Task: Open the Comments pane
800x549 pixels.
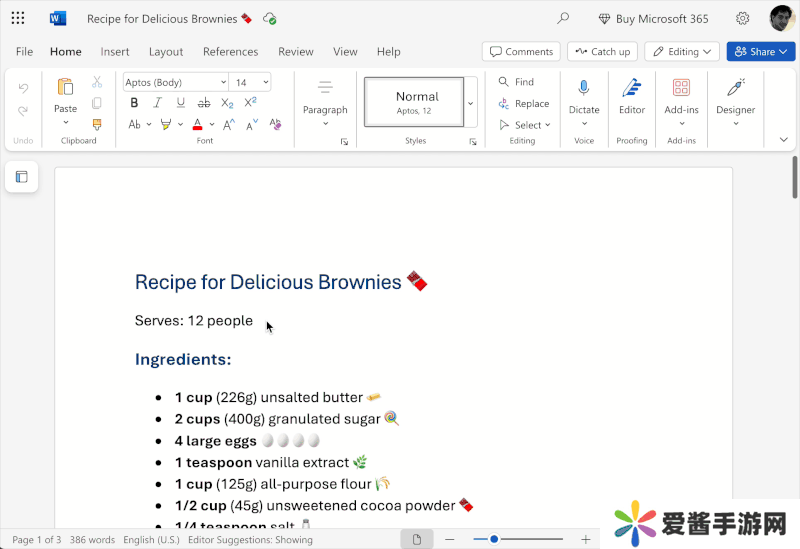Action: point(520,52)
